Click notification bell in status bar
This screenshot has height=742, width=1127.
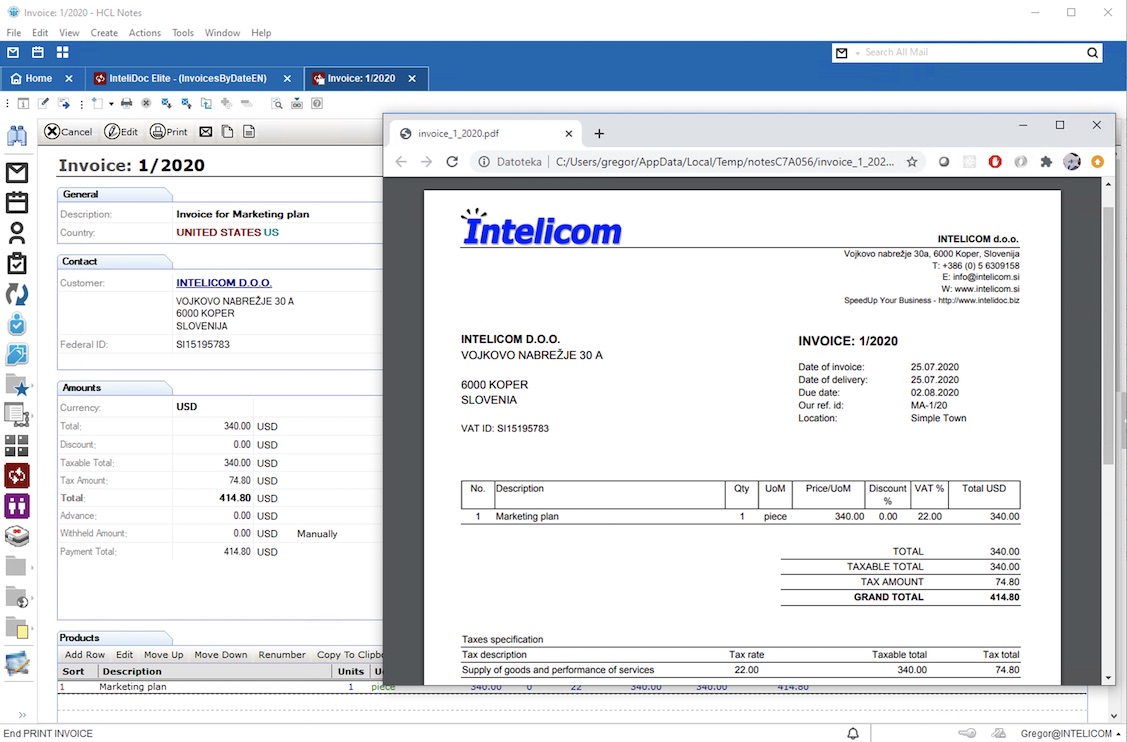pos(853,733)
